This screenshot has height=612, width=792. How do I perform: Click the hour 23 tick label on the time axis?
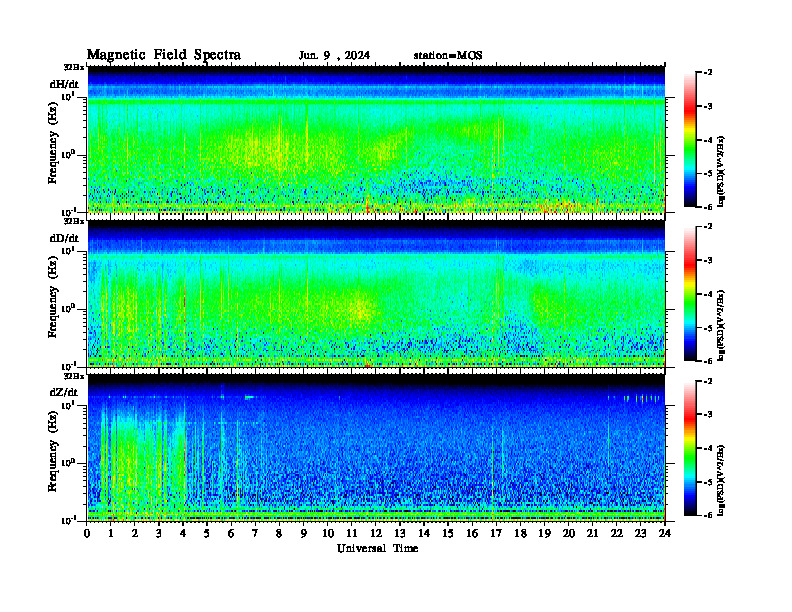point(640,533)
